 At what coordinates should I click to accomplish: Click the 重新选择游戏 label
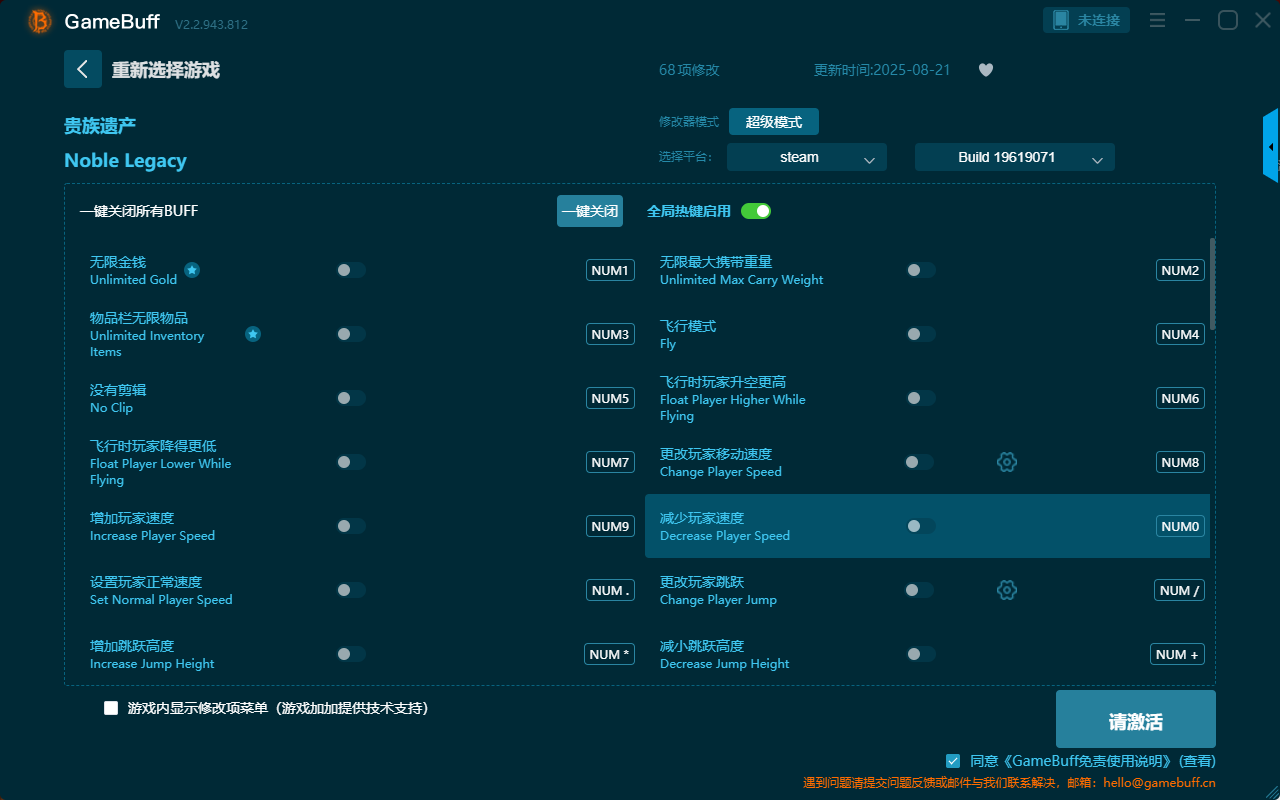pyautogui.click(x=166, y=70)
